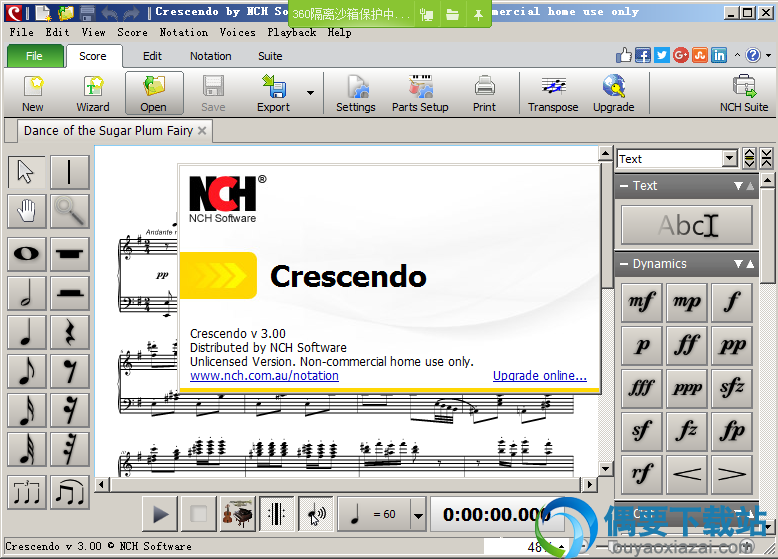Insert sf dynamic marking
The width and height of the screenshot is (778, 559).
coord(642,432)
